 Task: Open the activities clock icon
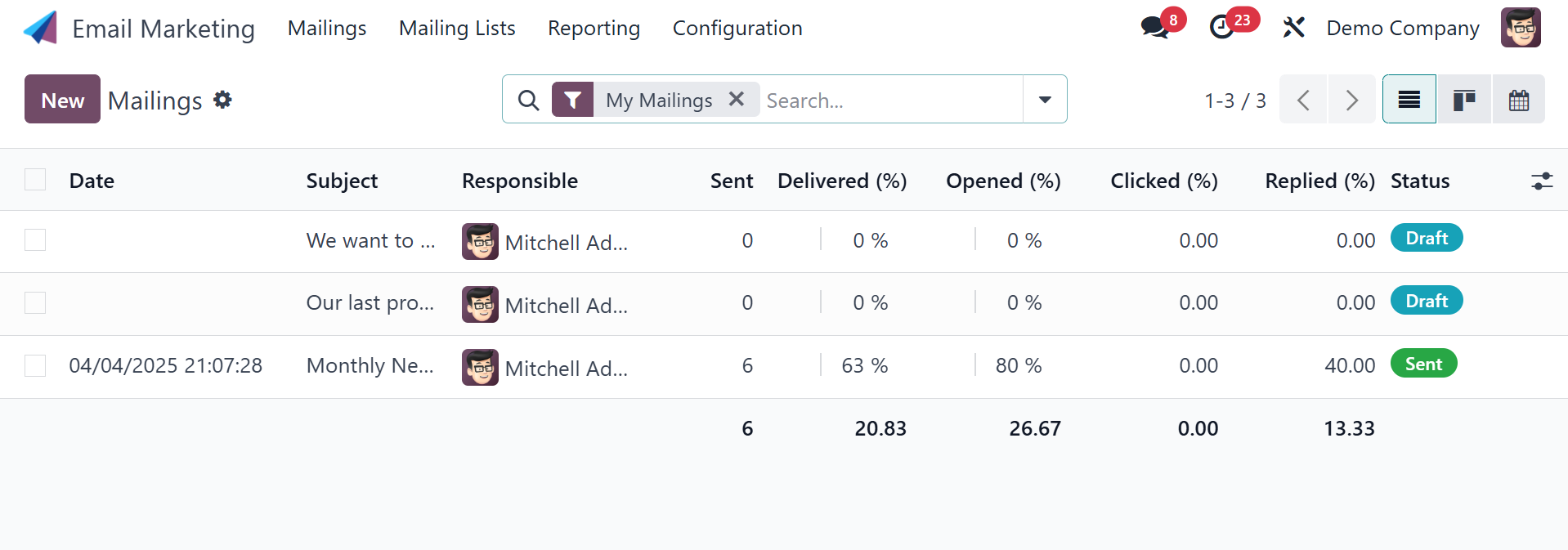pos(1221,27)
